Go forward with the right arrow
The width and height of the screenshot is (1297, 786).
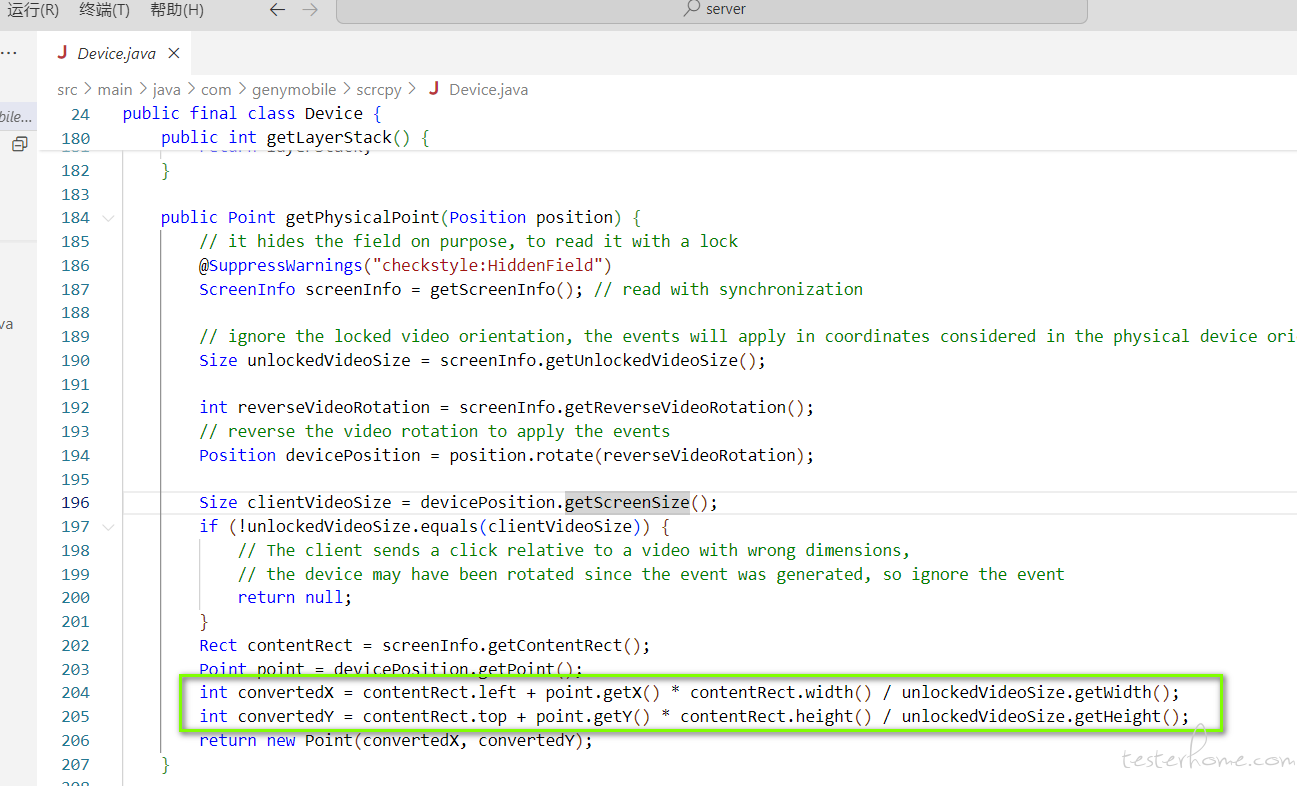pyautogui.click(x=310, y=10)
